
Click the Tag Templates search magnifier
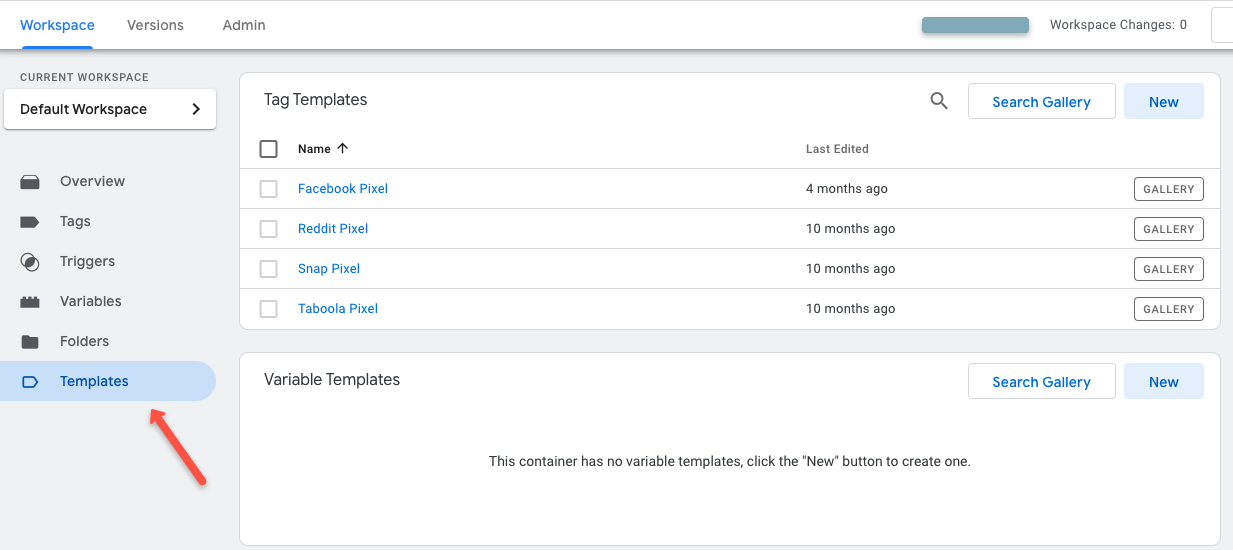point(939,101)
